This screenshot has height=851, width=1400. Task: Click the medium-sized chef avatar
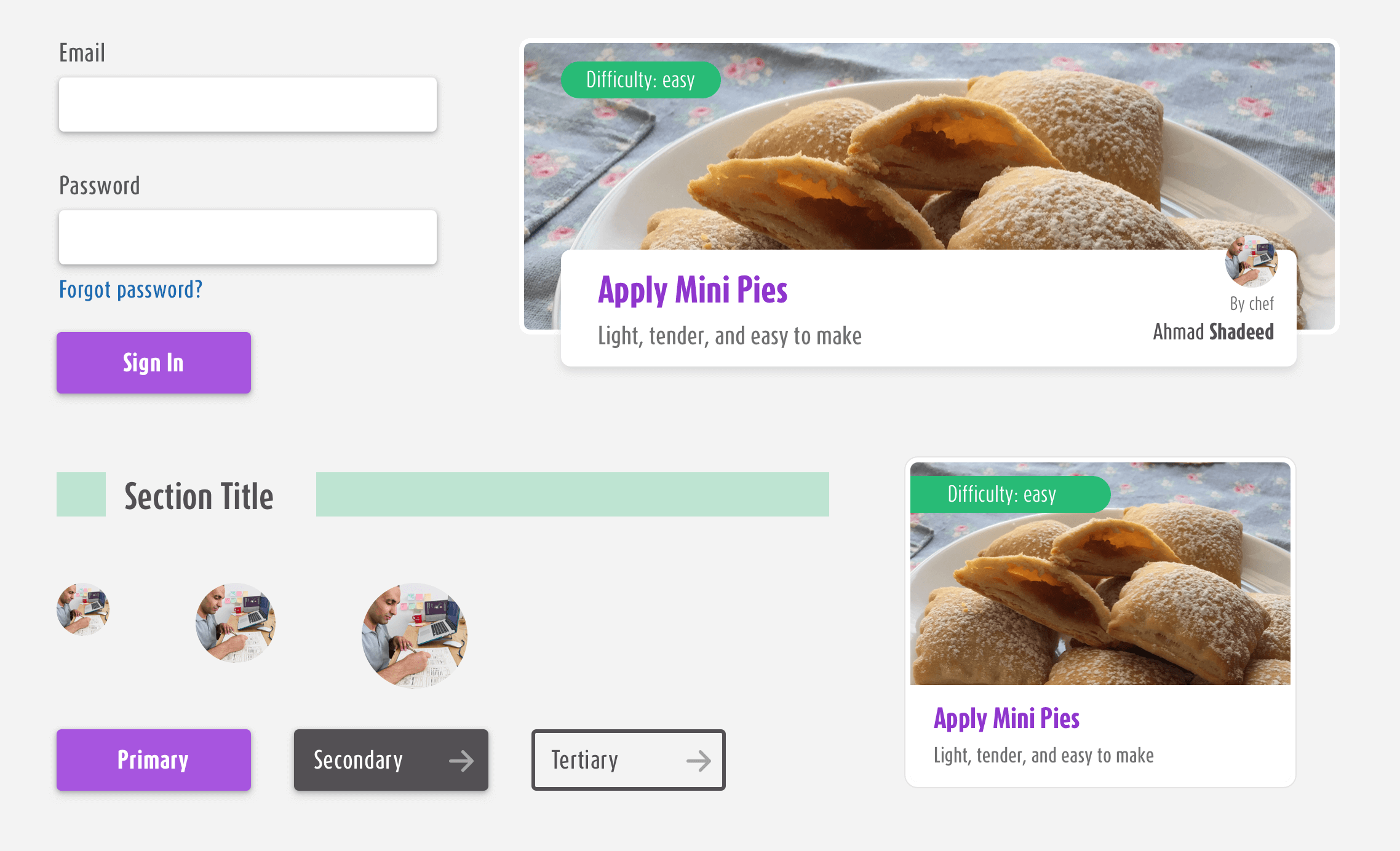235,622
